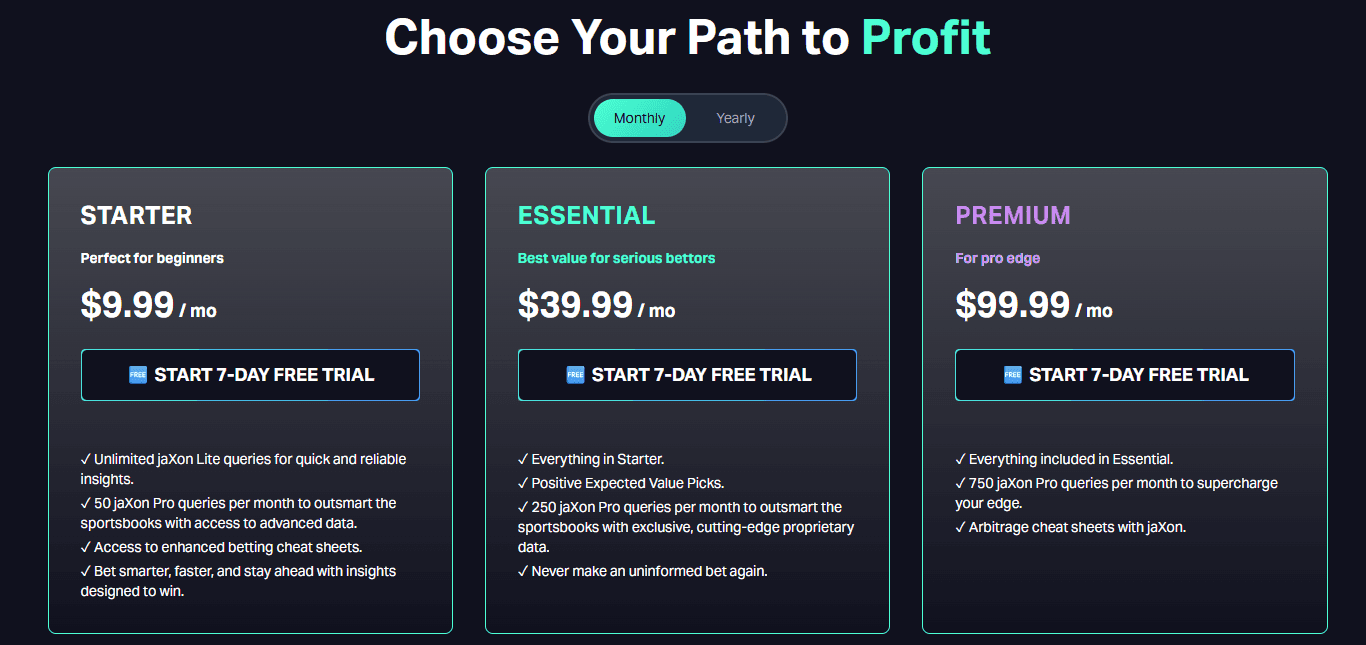This screenshot has width=1366, height=645.
Task: Click the FREE badge icon on Starter's trial button
Action: pos(140,374)
